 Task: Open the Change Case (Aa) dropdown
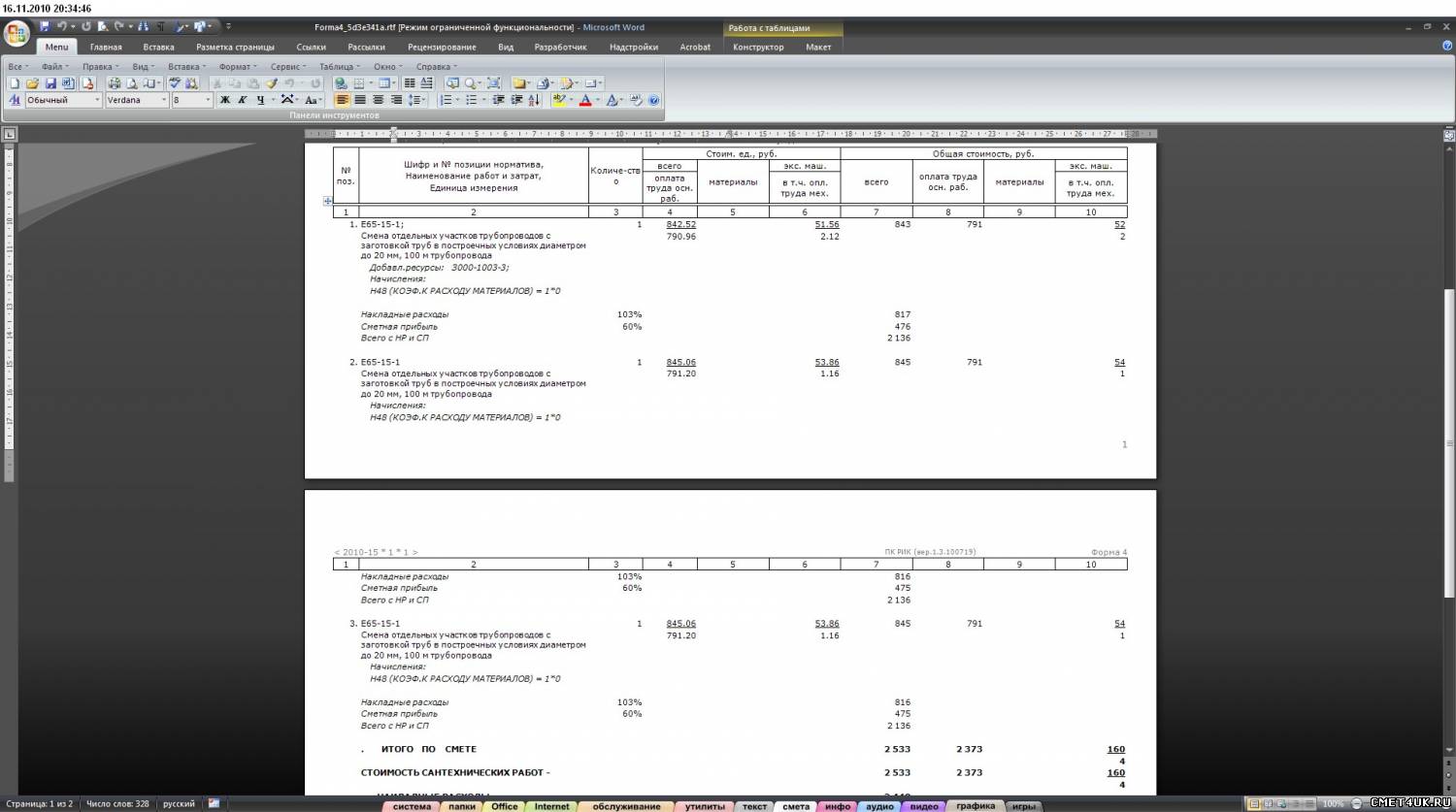314,100
